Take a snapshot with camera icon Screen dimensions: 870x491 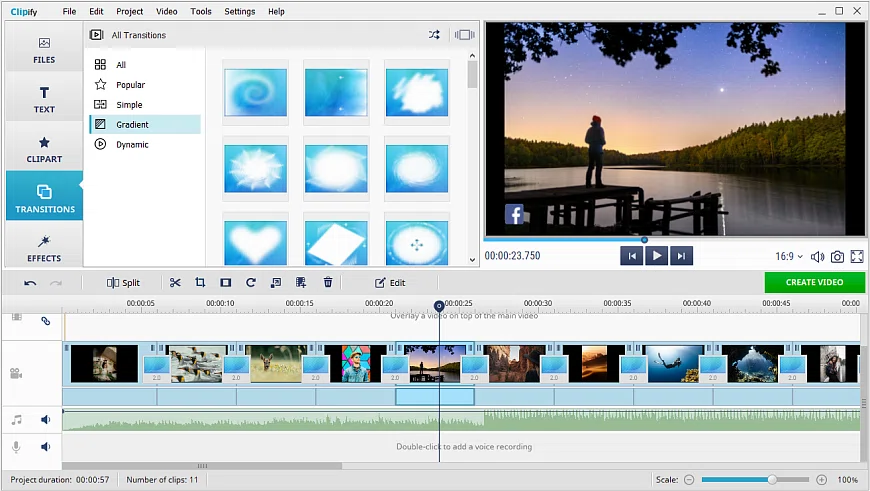click(x=837, y=257)
